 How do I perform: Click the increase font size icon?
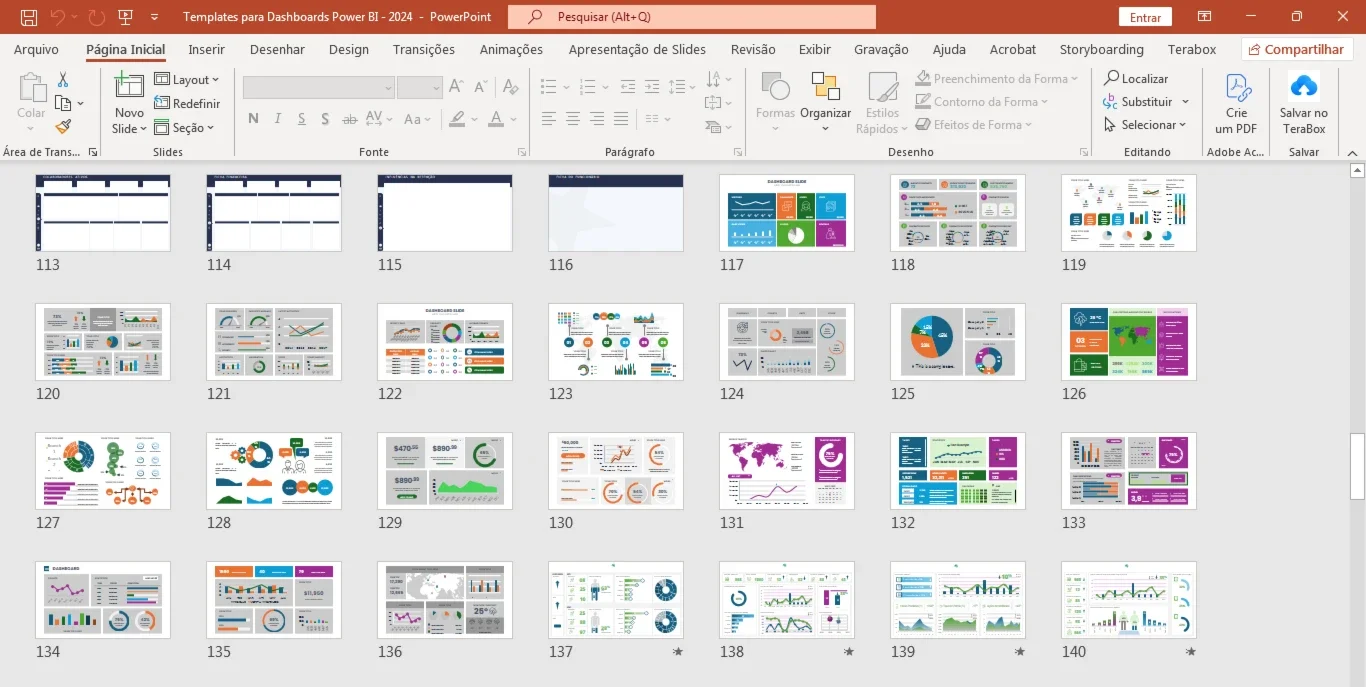tap(456, 87)
